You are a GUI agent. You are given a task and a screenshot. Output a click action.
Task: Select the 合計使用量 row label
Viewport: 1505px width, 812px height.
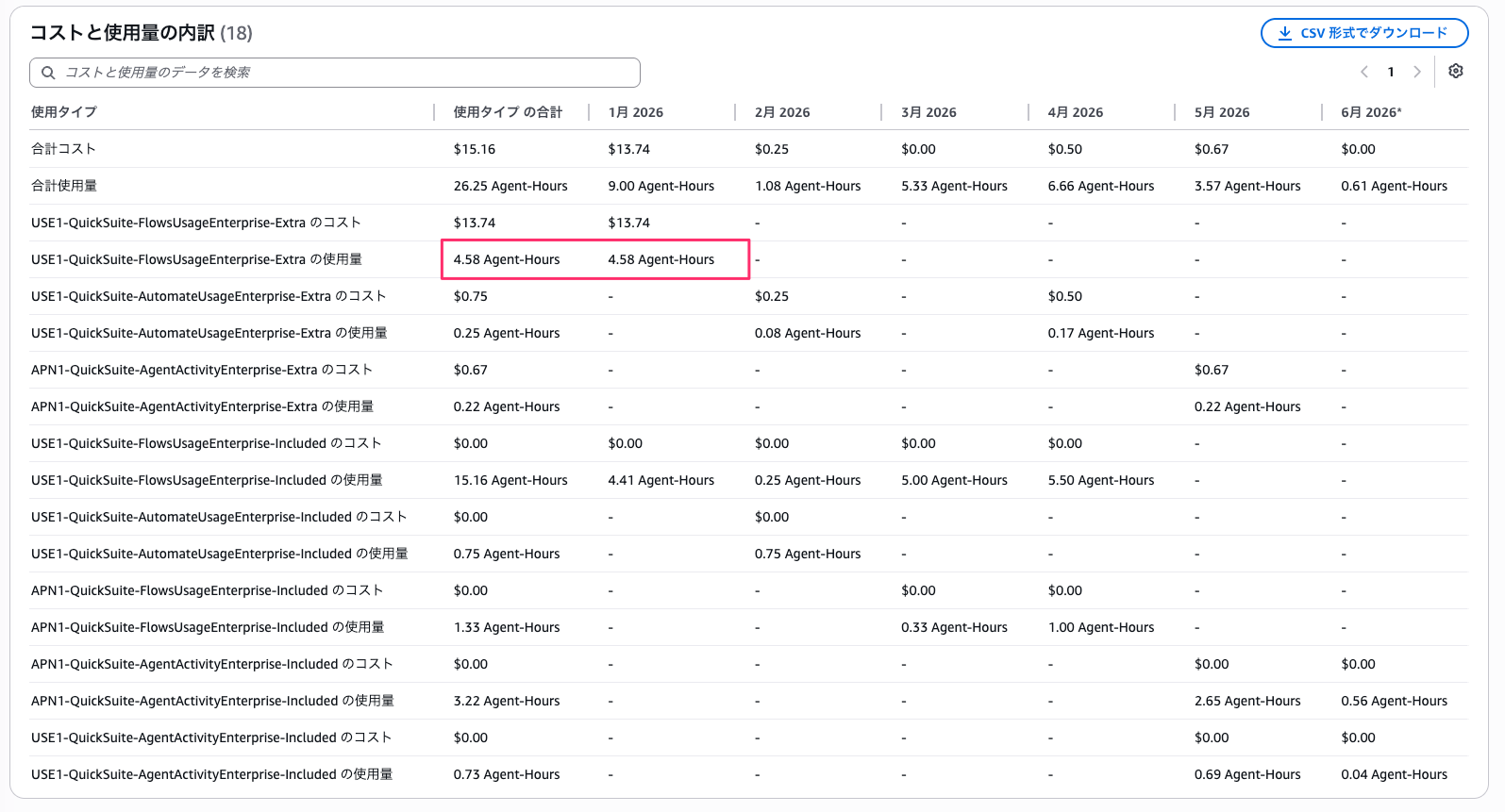click(x=64, y=186)
